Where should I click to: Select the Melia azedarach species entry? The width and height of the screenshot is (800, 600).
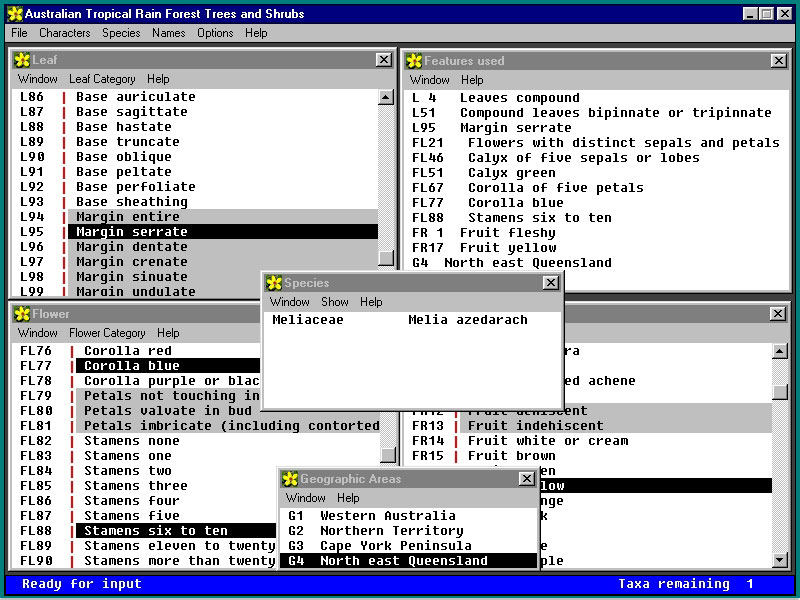click(467, 320)
